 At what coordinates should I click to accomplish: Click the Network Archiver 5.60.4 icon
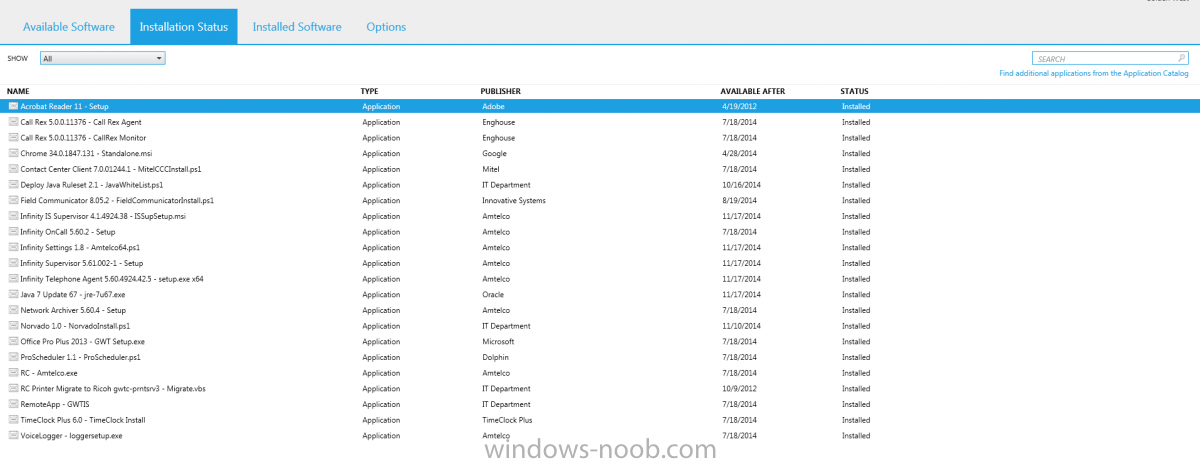tap(13, 310)
